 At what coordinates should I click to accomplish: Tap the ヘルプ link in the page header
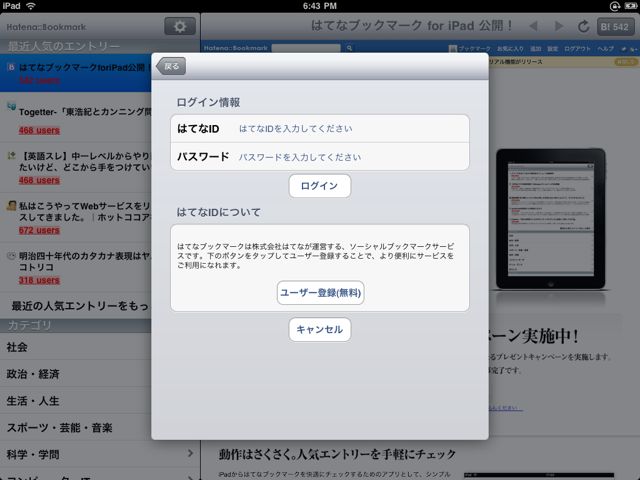[x=605, y=49]
